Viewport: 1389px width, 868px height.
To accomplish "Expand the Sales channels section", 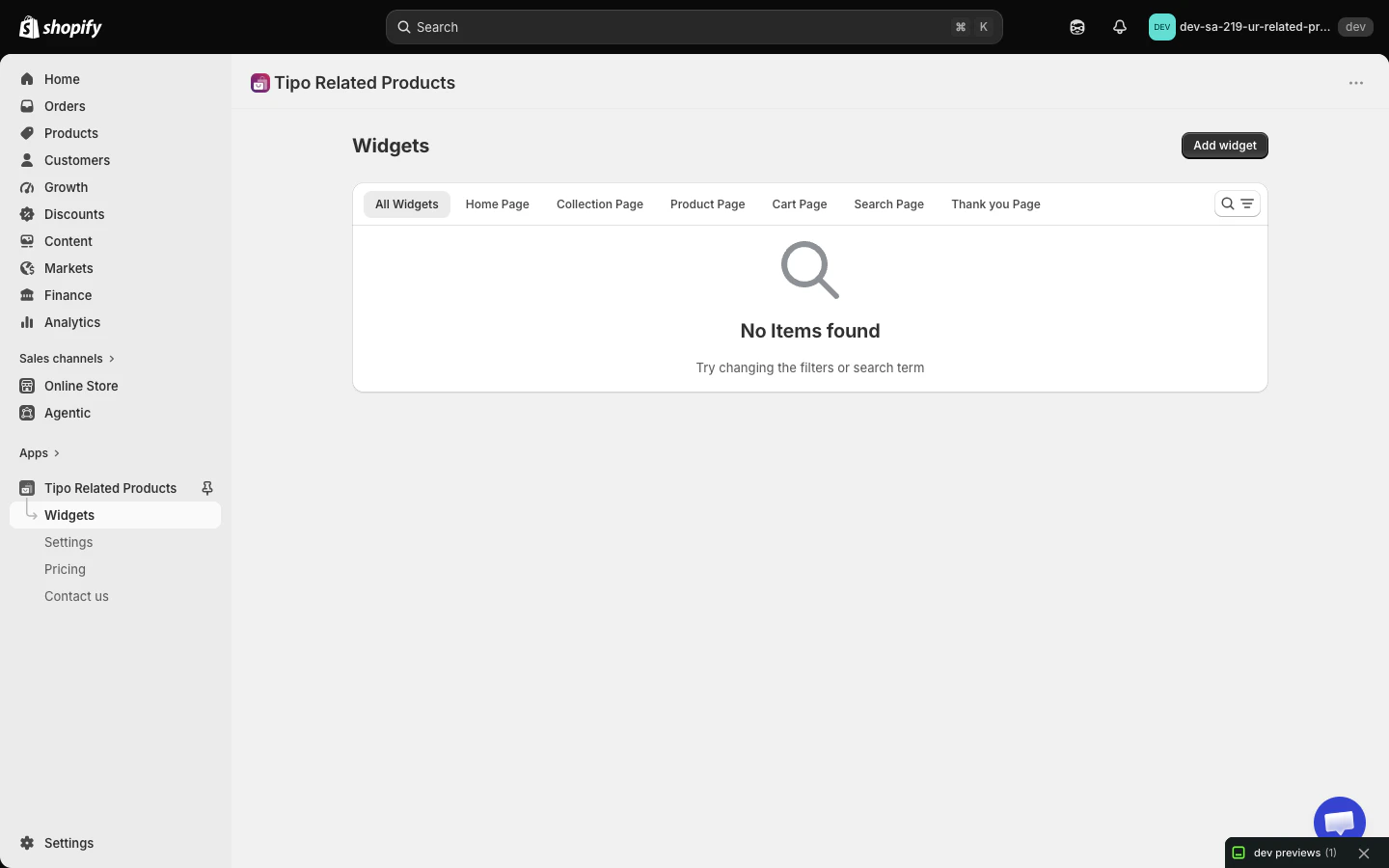I will (67, 359).
